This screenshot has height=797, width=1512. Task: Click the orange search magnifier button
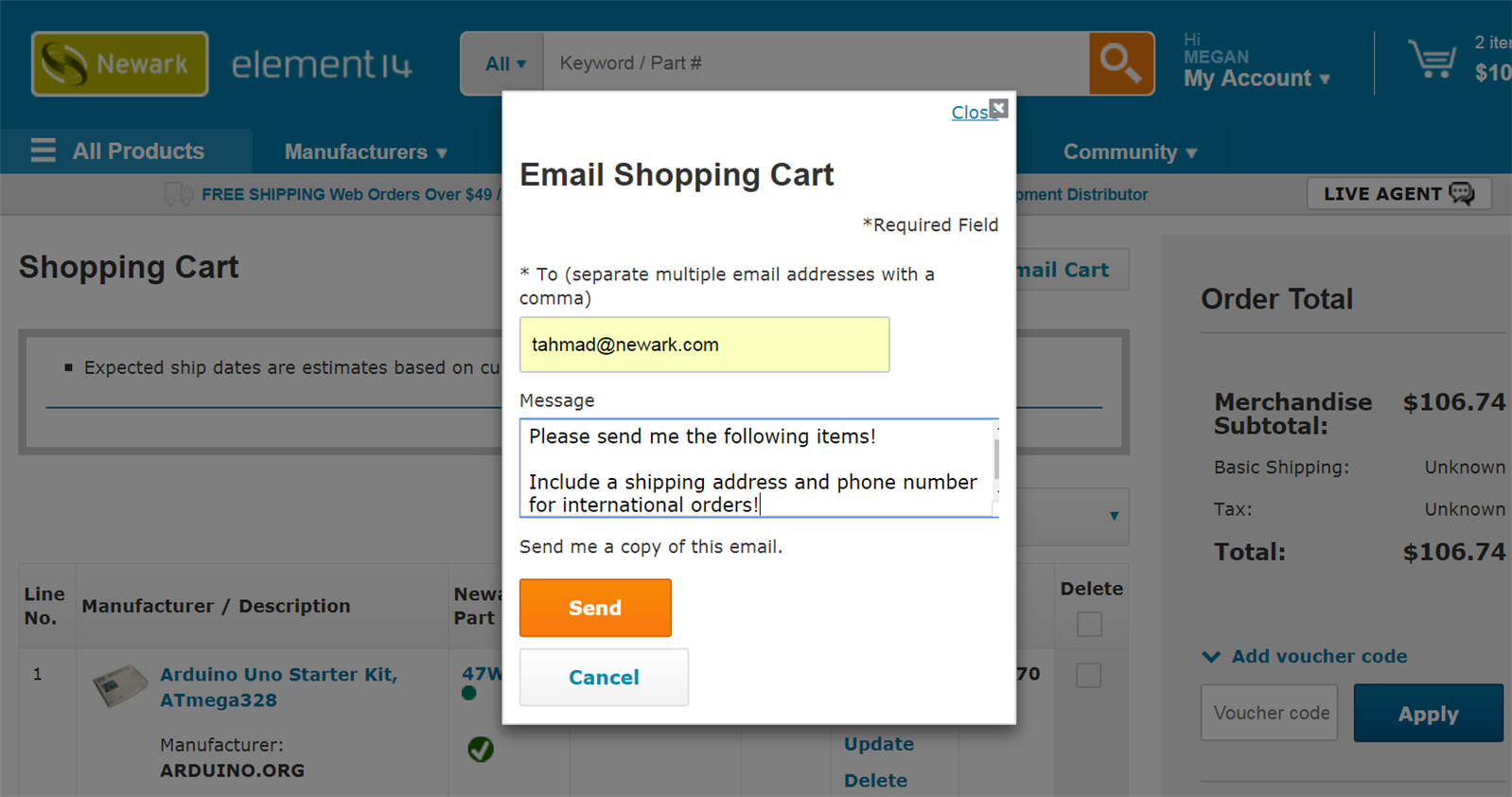[x=1121, y=63]
